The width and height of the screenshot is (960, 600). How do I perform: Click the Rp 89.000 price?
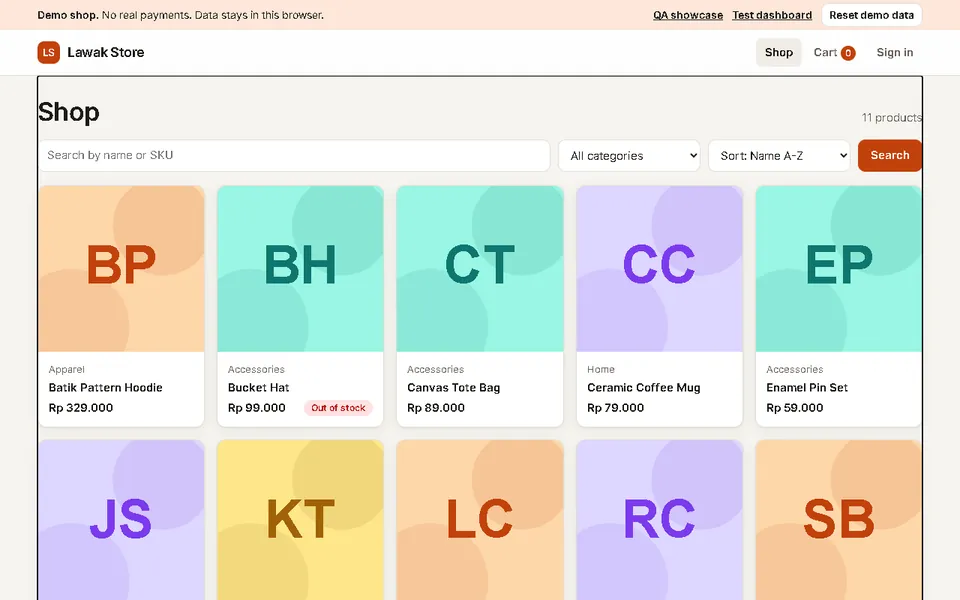436,408
